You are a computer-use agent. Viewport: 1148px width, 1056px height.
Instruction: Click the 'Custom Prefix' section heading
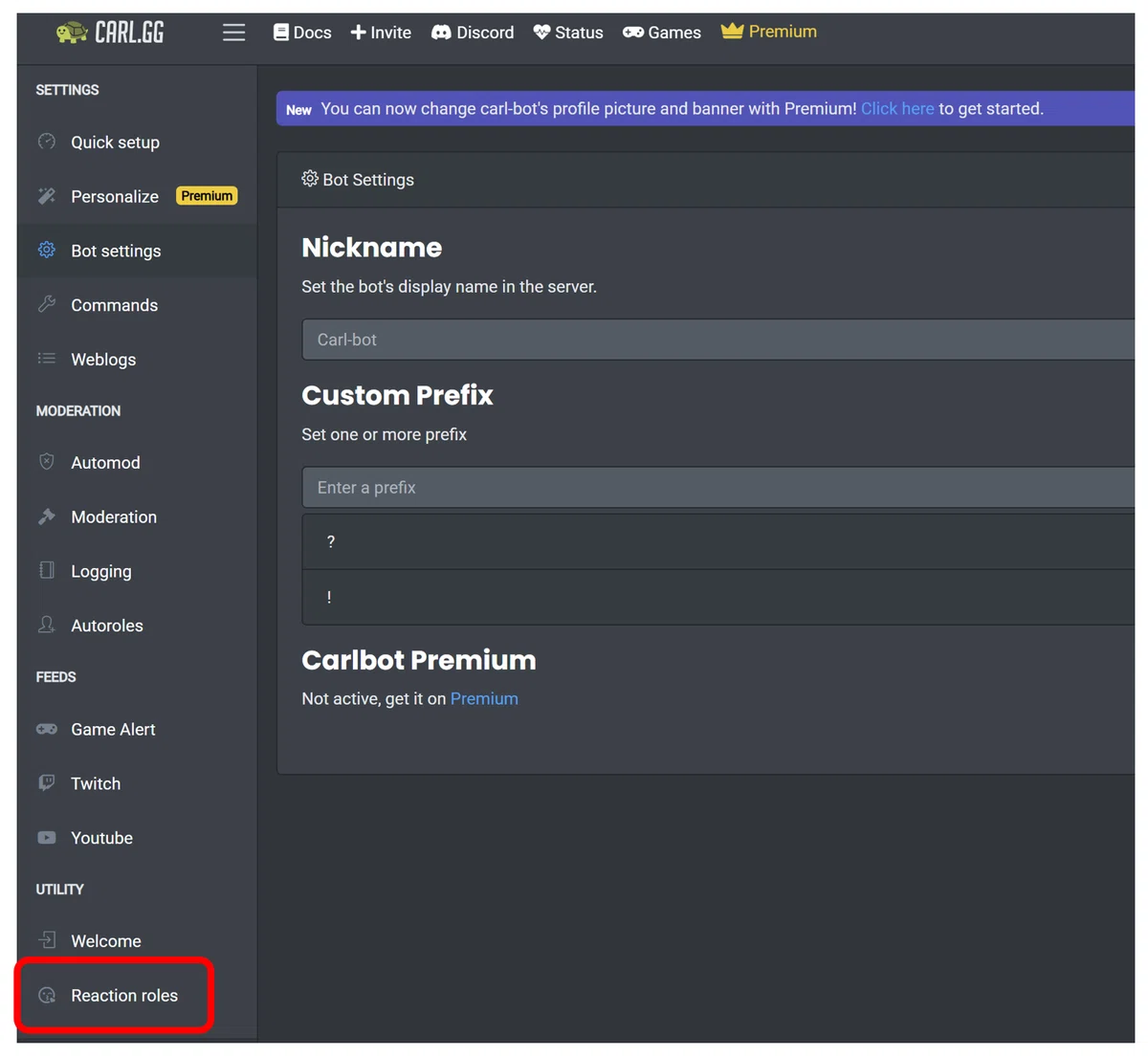(397, 395)
